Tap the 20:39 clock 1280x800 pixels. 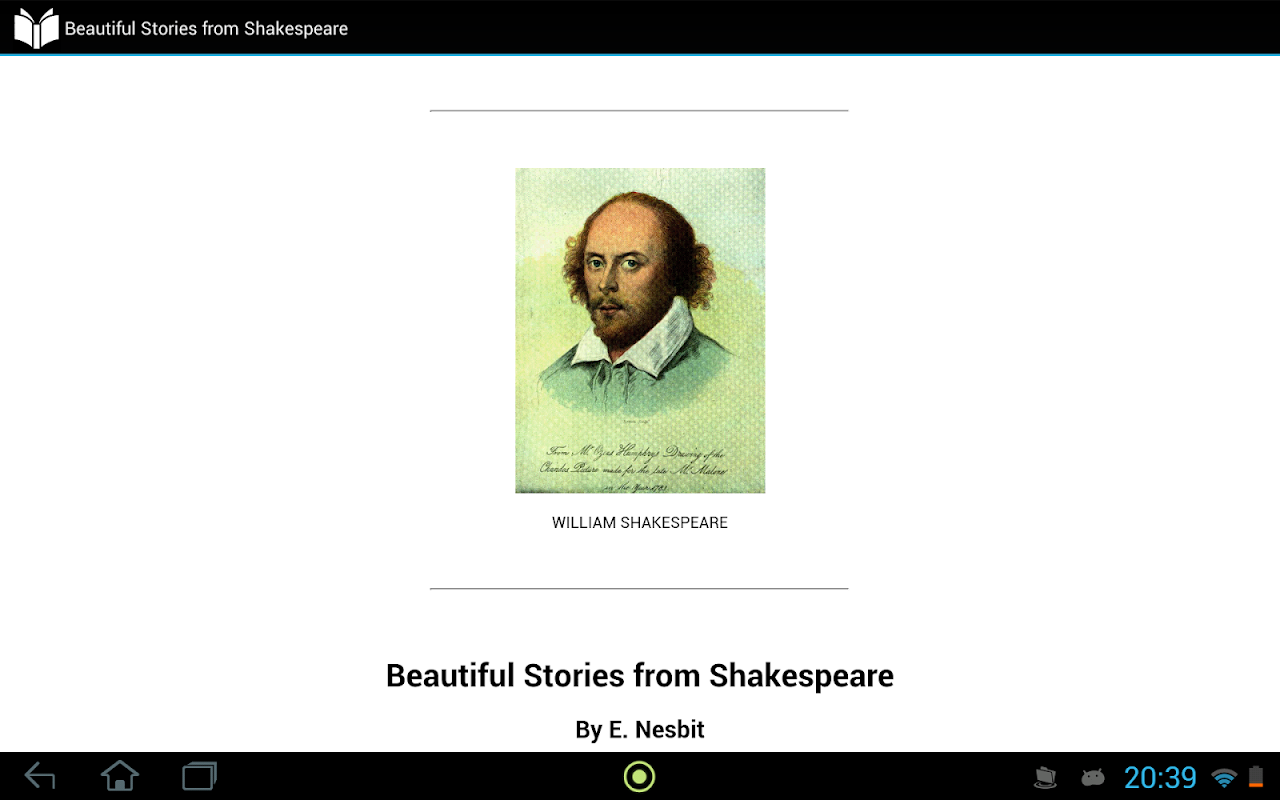1160,777
